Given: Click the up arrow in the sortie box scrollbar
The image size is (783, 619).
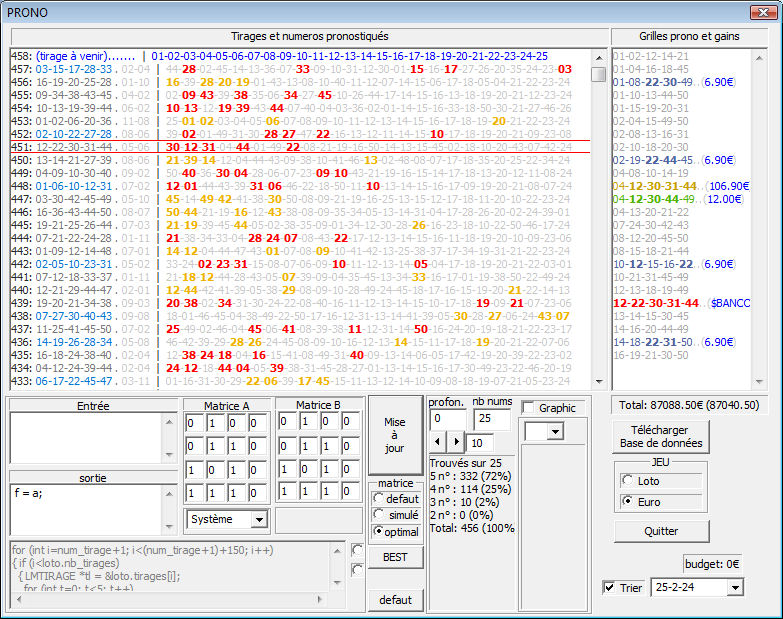Looking at the screenshot, I should 169,494.
